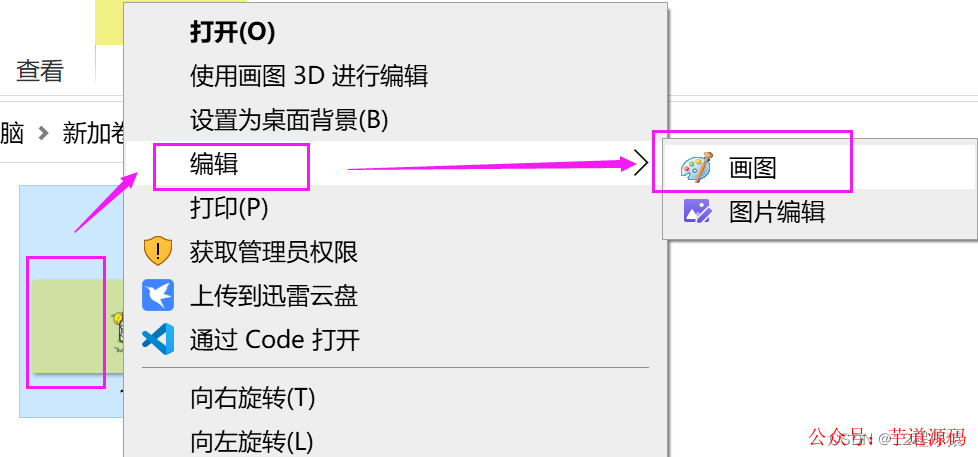The width and height of the screenshot is (978, 457).
Task: Click breadcrumb chevron before 新加卷
Action: tap(43, 133)
